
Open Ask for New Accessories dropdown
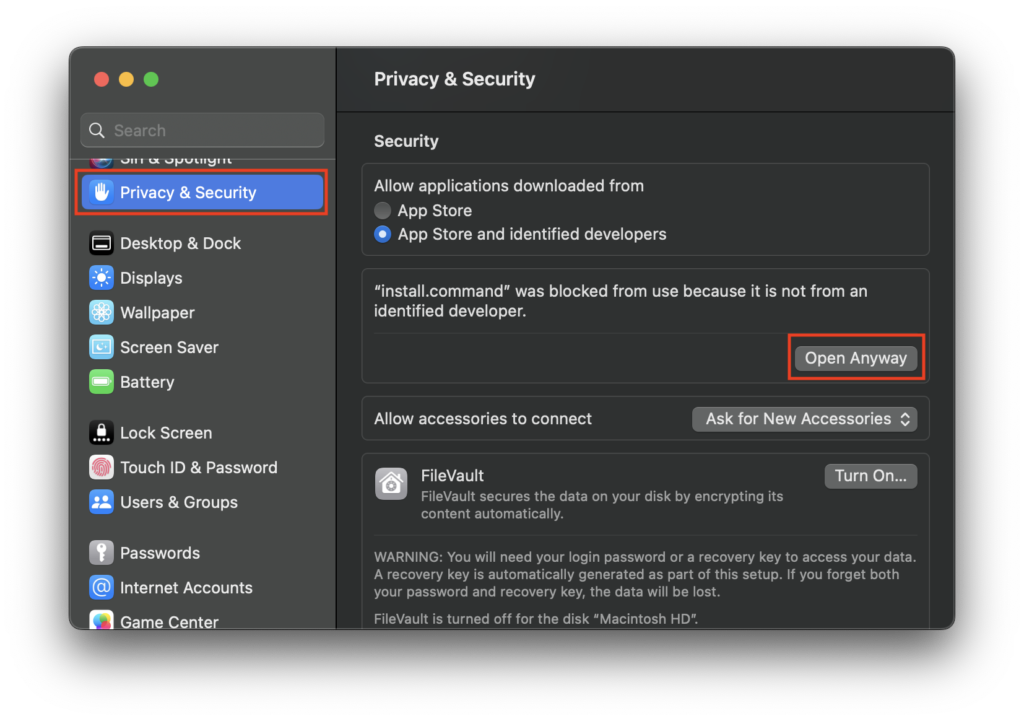click(804, 419)
